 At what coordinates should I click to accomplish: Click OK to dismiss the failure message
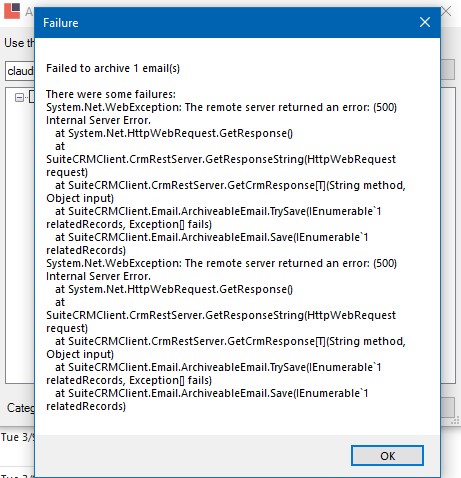coord(387,455)
